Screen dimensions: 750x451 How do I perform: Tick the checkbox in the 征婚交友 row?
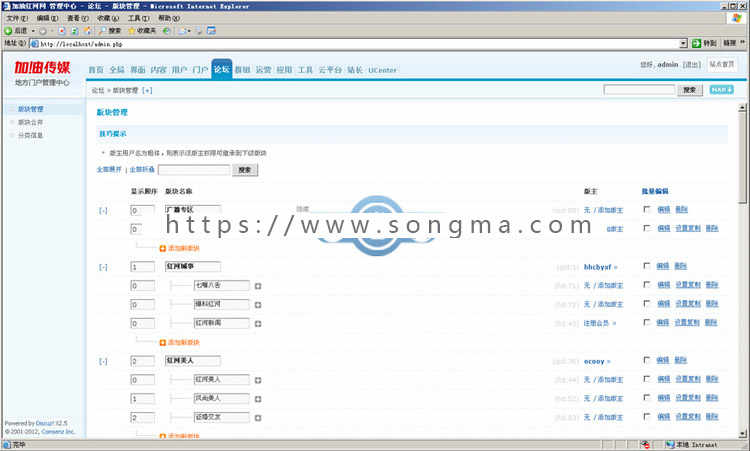pyautogui.click(x=647, y=417)
